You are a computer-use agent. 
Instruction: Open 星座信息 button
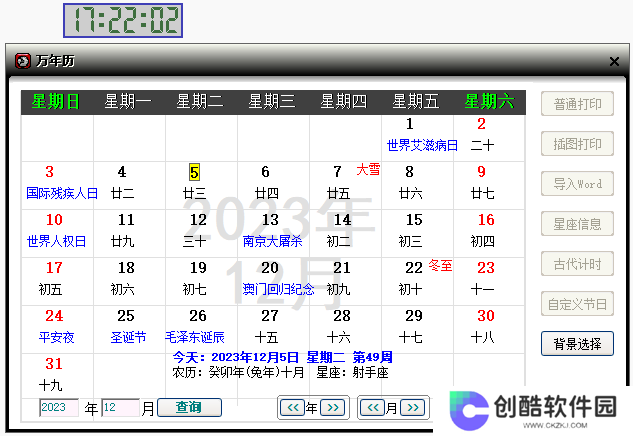click(577, 224)
